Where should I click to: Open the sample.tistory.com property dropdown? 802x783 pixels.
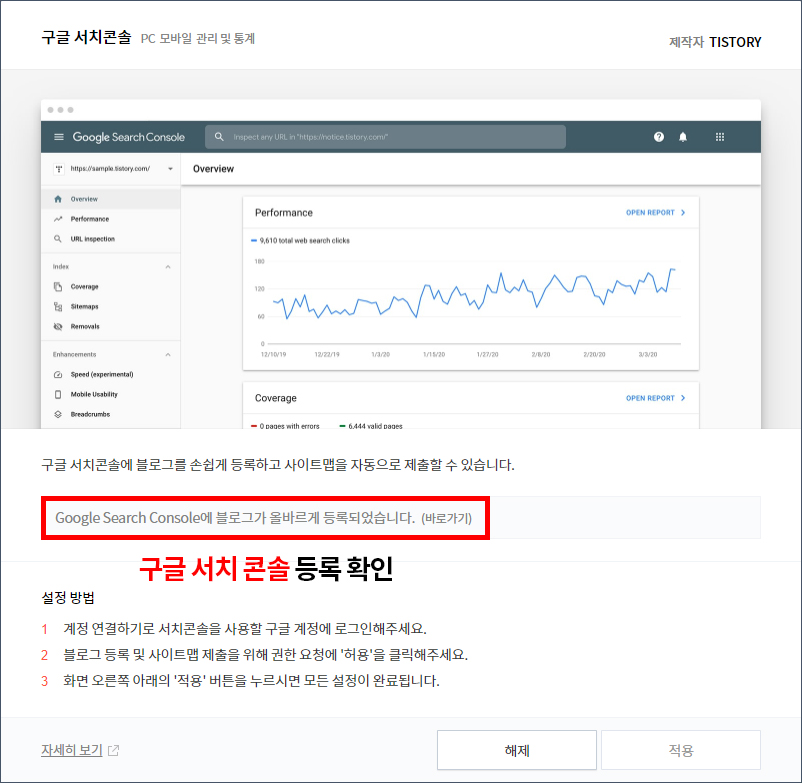pos(170,169)
